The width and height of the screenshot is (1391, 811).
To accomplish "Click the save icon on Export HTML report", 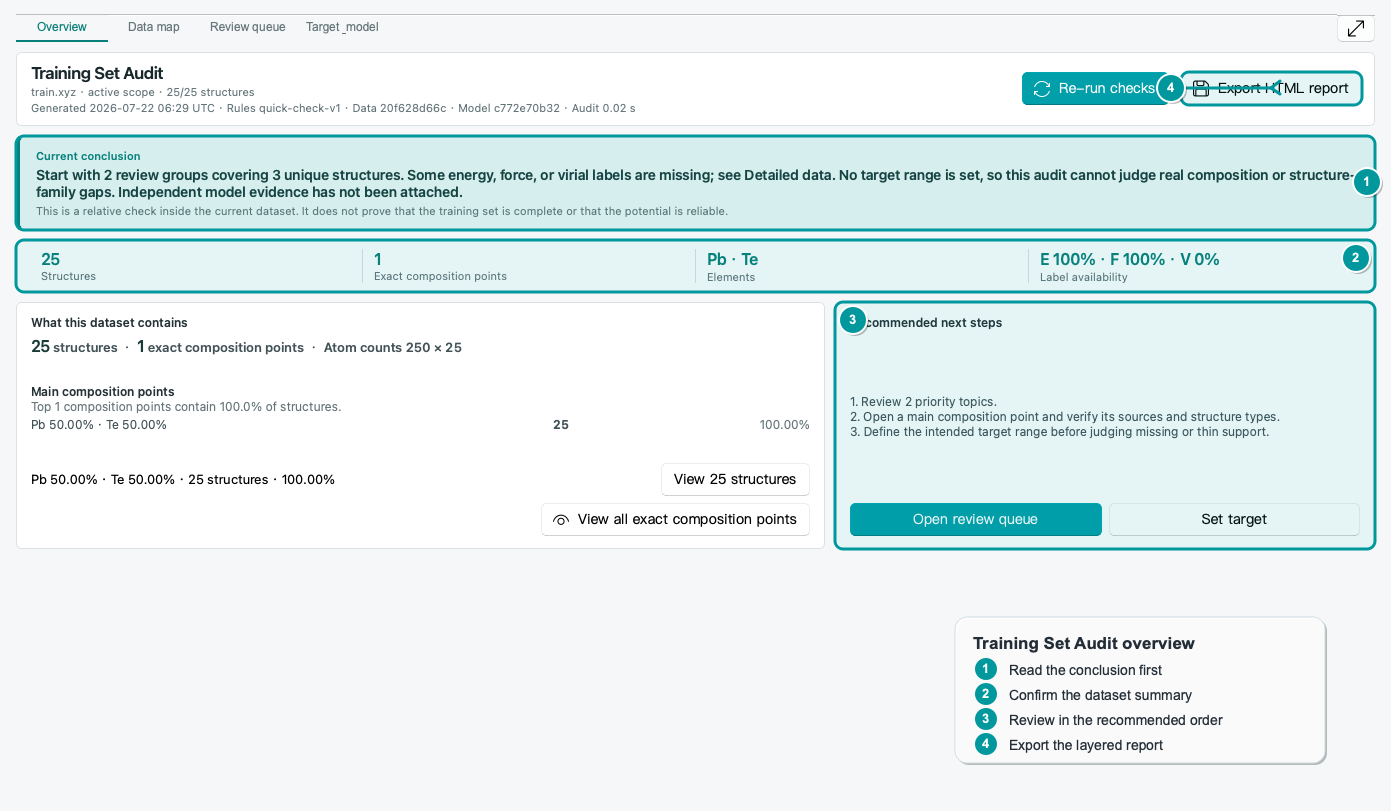I will click(x=1201, y=88).
